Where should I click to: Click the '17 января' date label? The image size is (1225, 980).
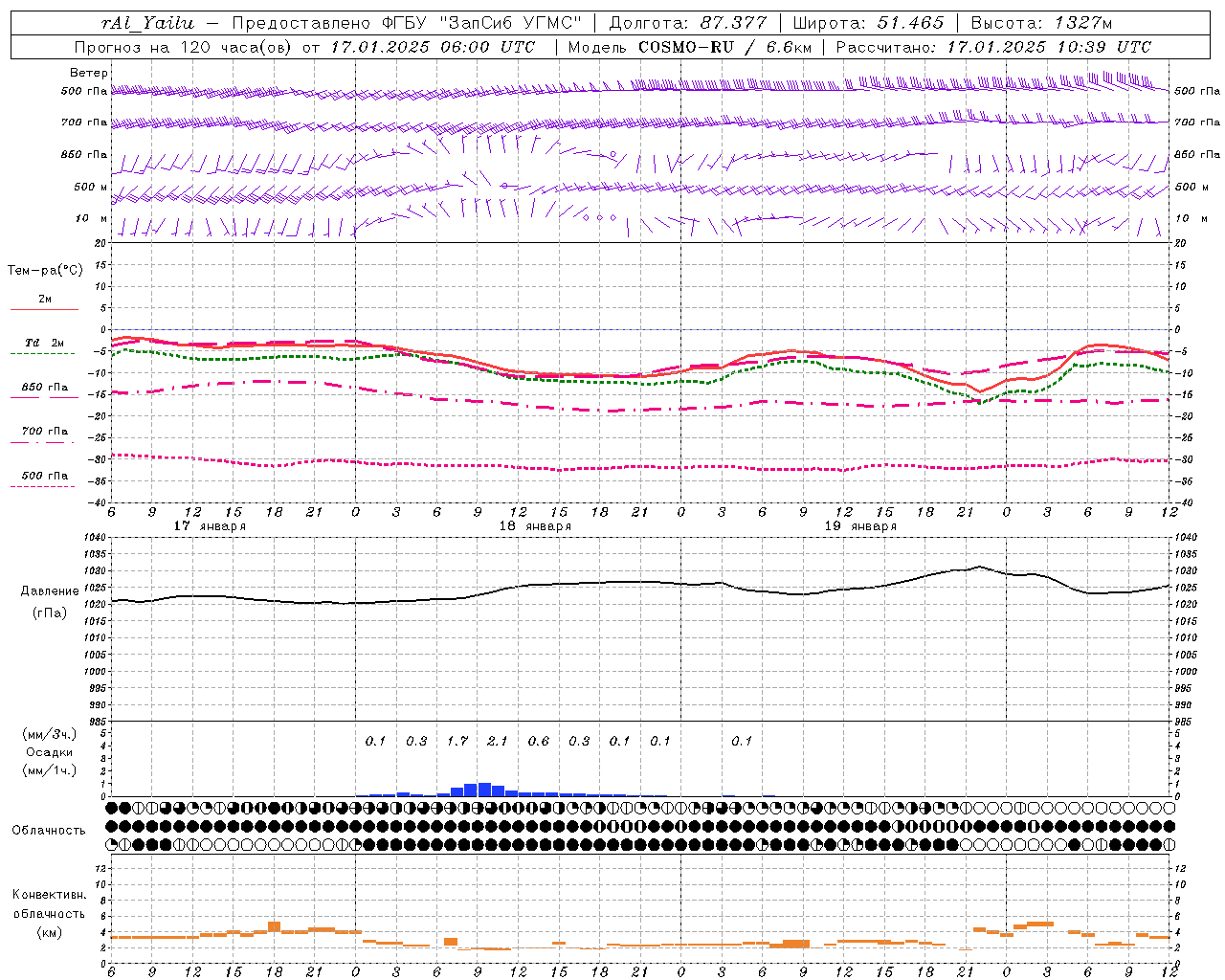click(210, 526)
